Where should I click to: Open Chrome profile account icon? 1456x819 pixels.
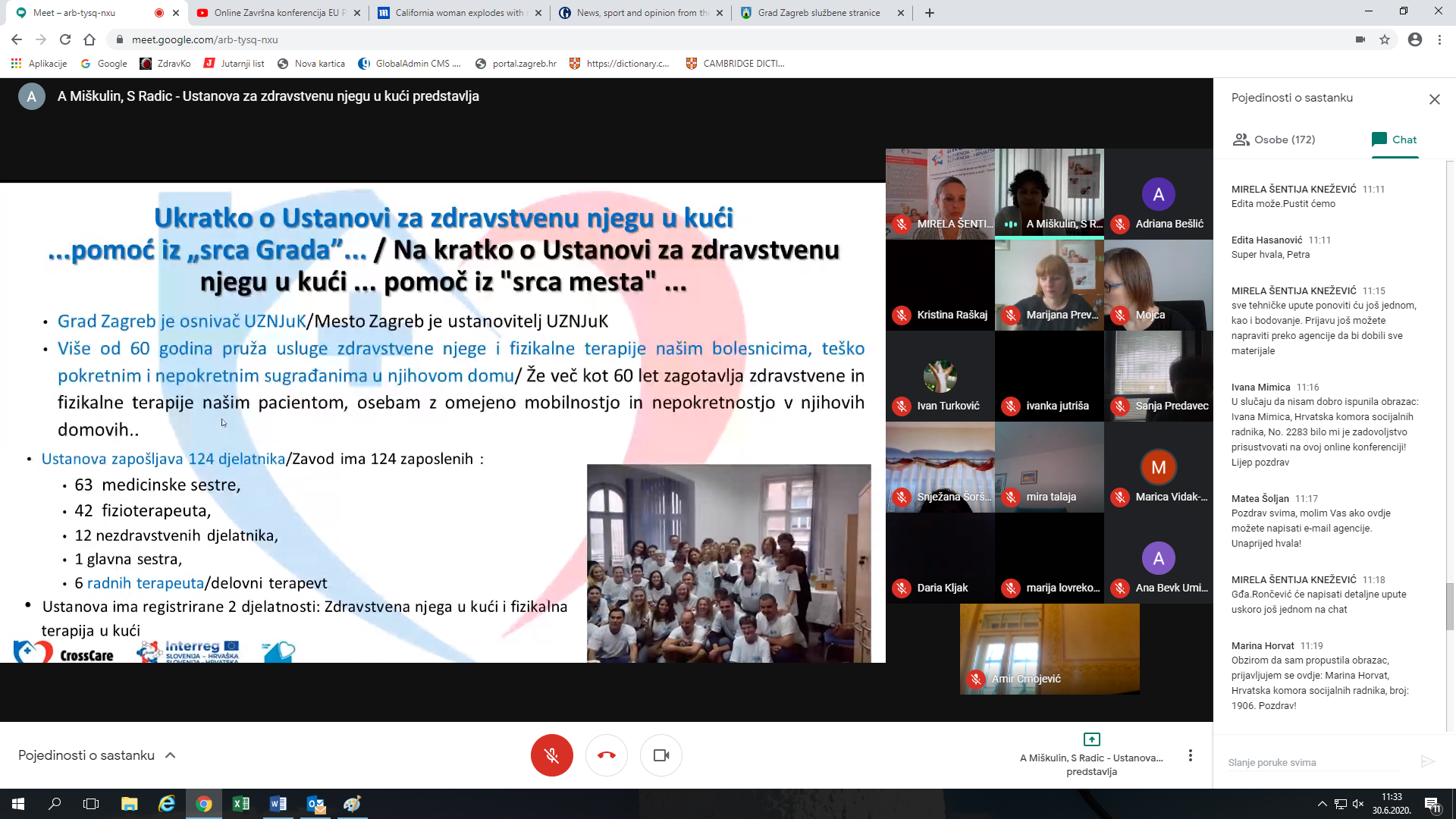[x=1414, y=39]
